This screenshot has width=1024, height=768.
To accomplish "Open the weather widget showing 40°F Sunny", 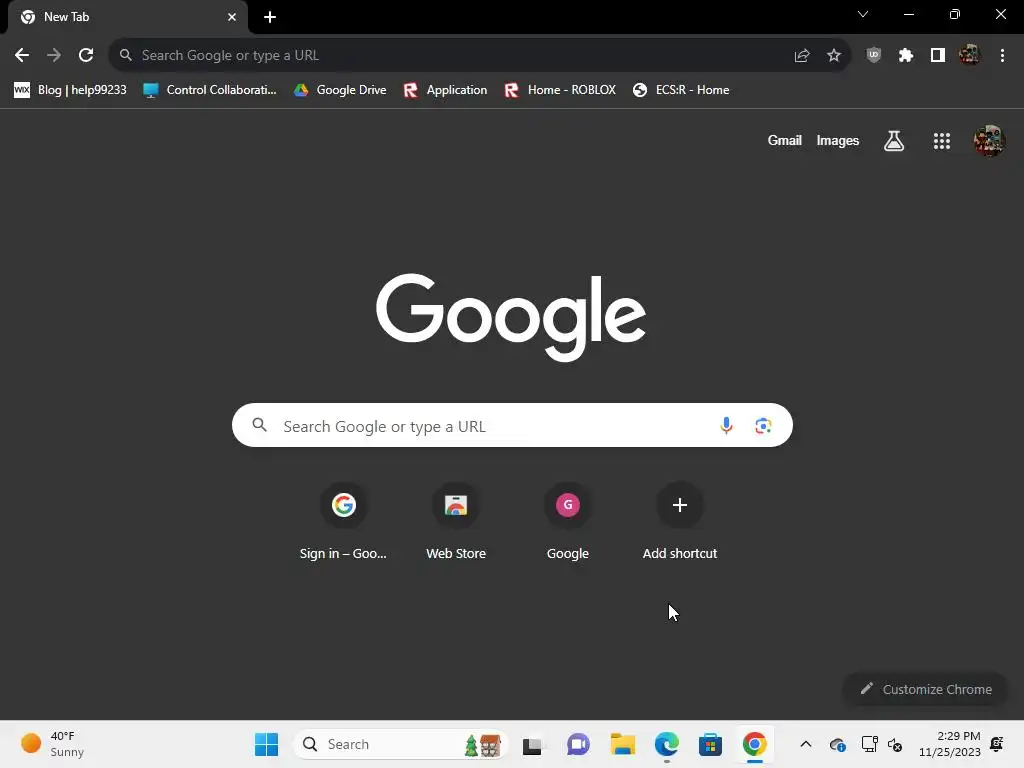I will (x=54, y=744).
